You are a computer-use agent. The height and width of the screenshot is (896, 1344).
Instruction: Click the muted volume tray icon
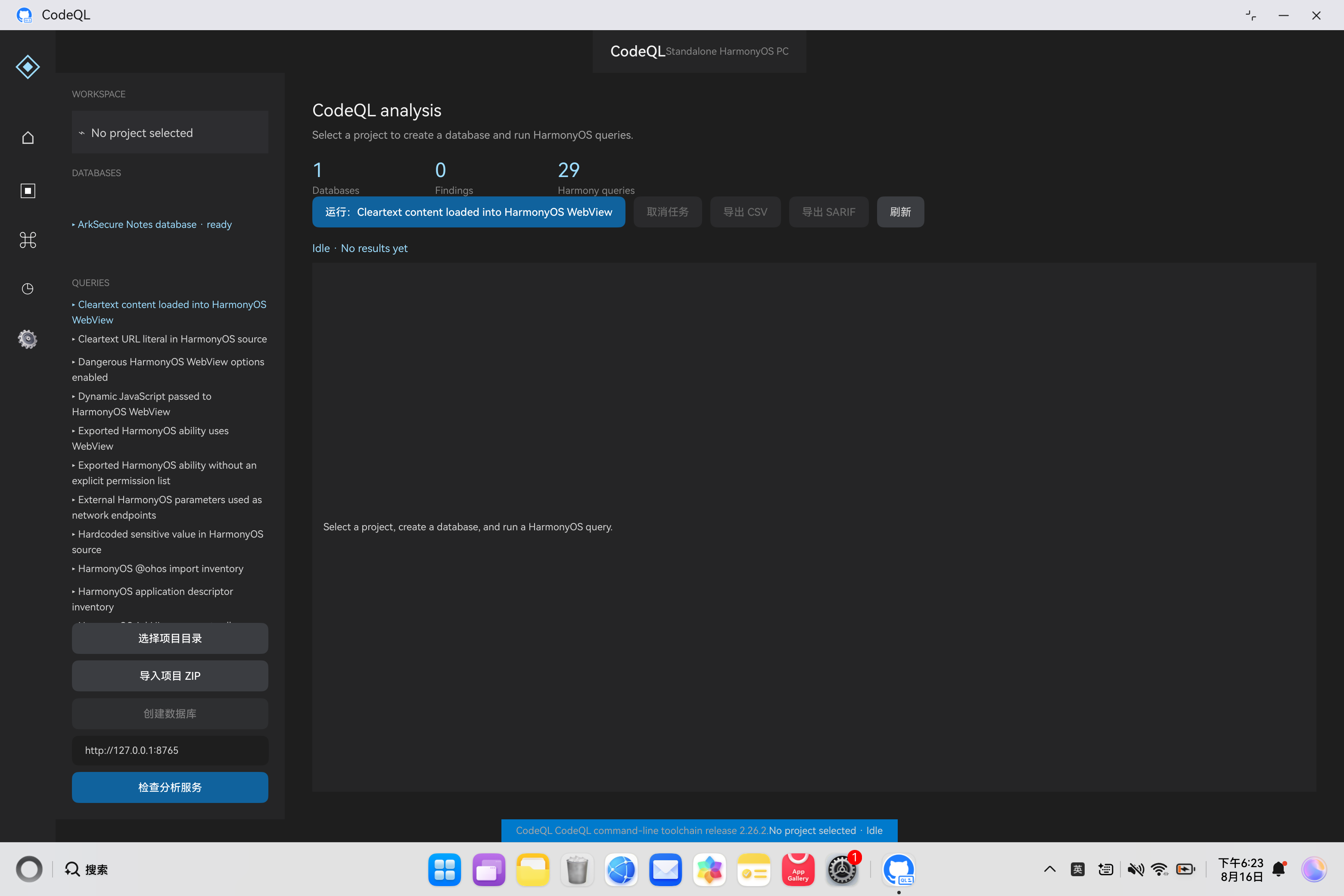pos(1136,869)
